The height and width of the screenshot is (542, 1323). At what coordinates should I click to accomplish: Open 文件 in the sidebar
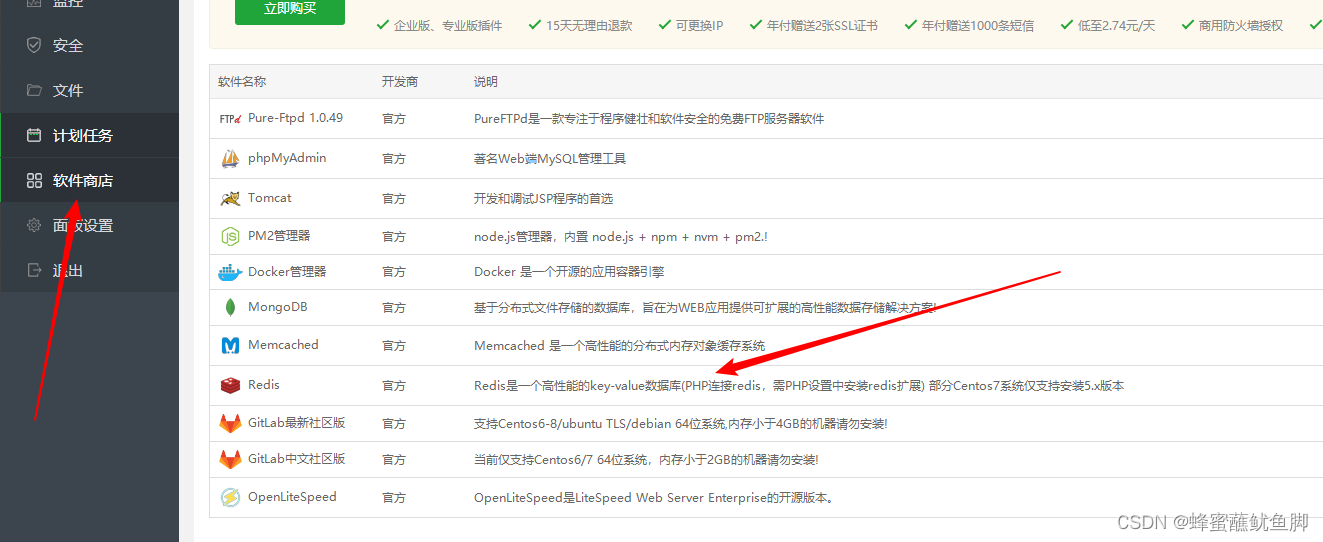coord(68,91)
